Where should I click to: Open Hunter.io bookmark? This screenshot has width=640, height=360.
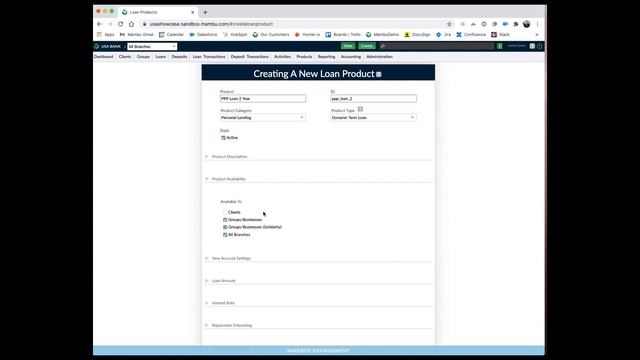[x=307, y=35]
